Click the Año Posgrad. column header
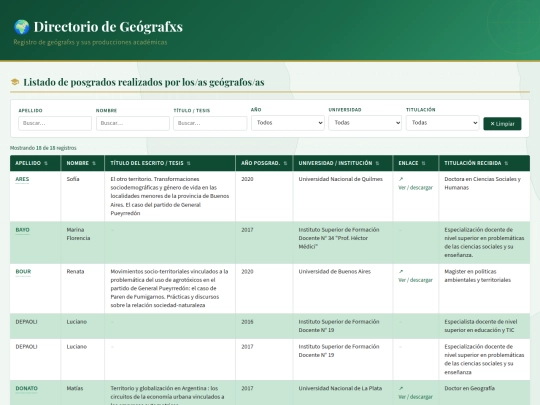Screen dimensions: 540x405 (264, 163)
